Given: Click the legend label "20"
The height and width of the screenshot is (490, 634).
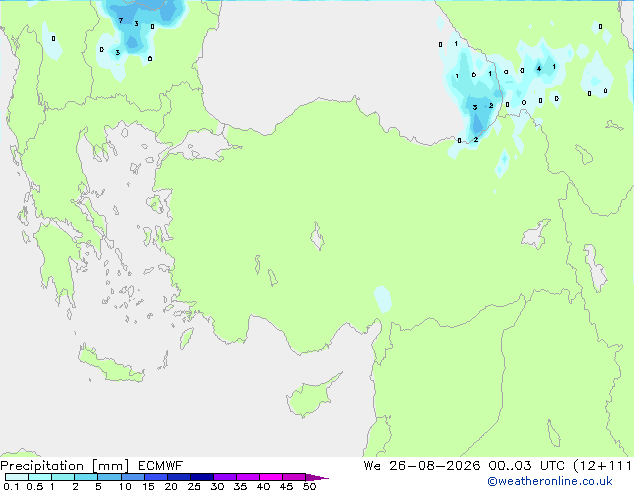Looking at the screenshot, I should (x=171, y=486).
